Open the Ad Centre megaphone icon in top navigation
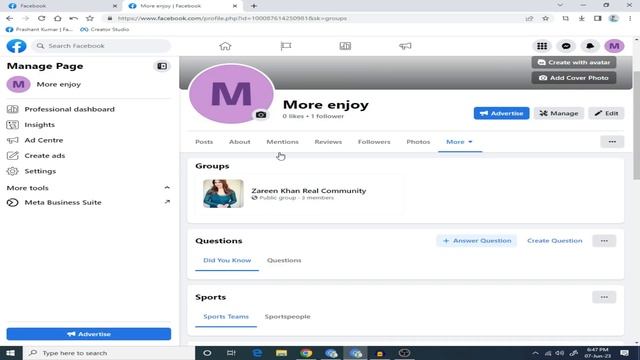 (405, 46)
